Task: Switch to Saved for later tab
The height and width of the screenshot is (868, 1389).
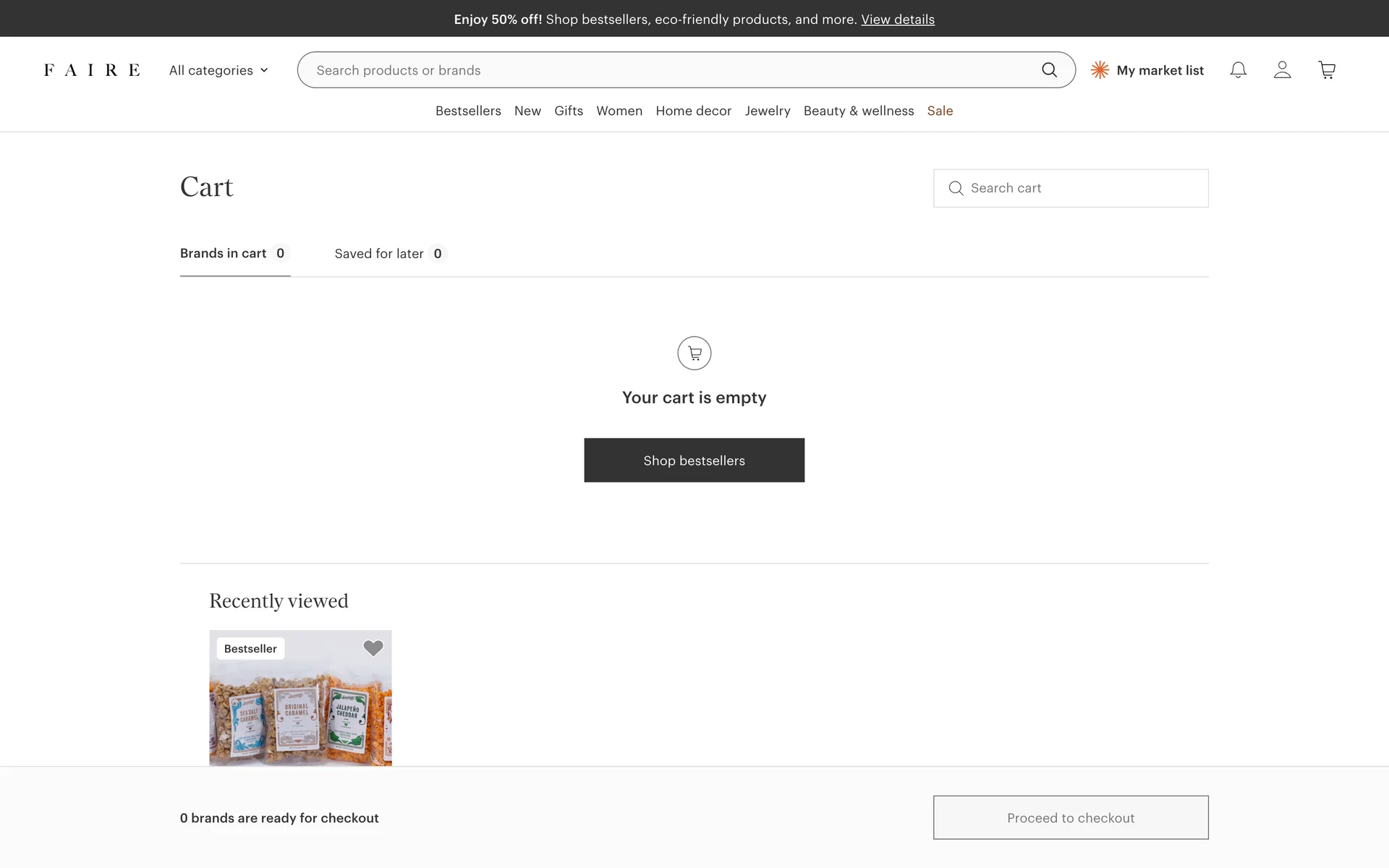Action: click(x=389, y=254)
